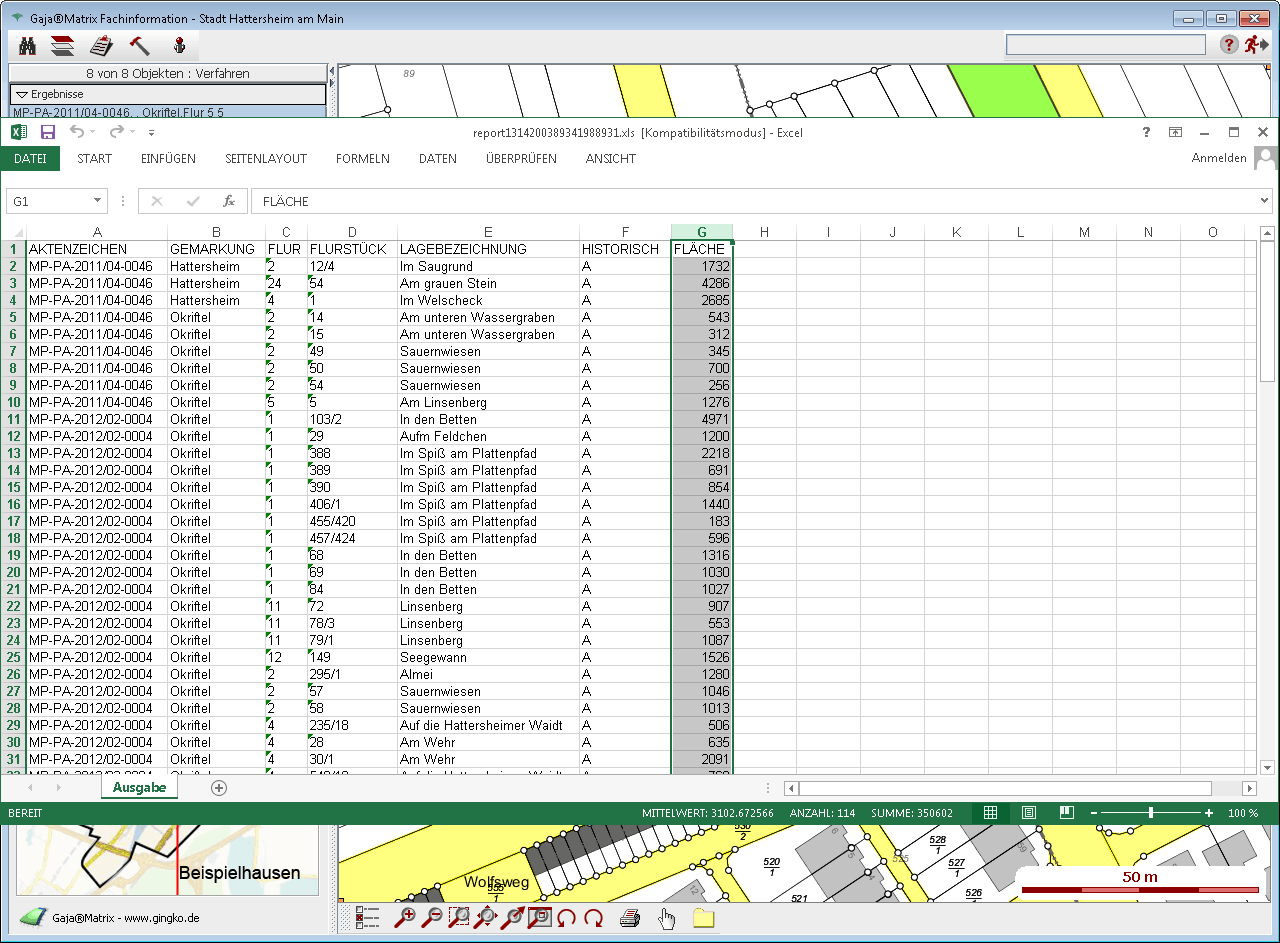This screenshot has width=1280, height=943.
Task: Adjust the Excel zoom slider
Action: [1151, 813]
